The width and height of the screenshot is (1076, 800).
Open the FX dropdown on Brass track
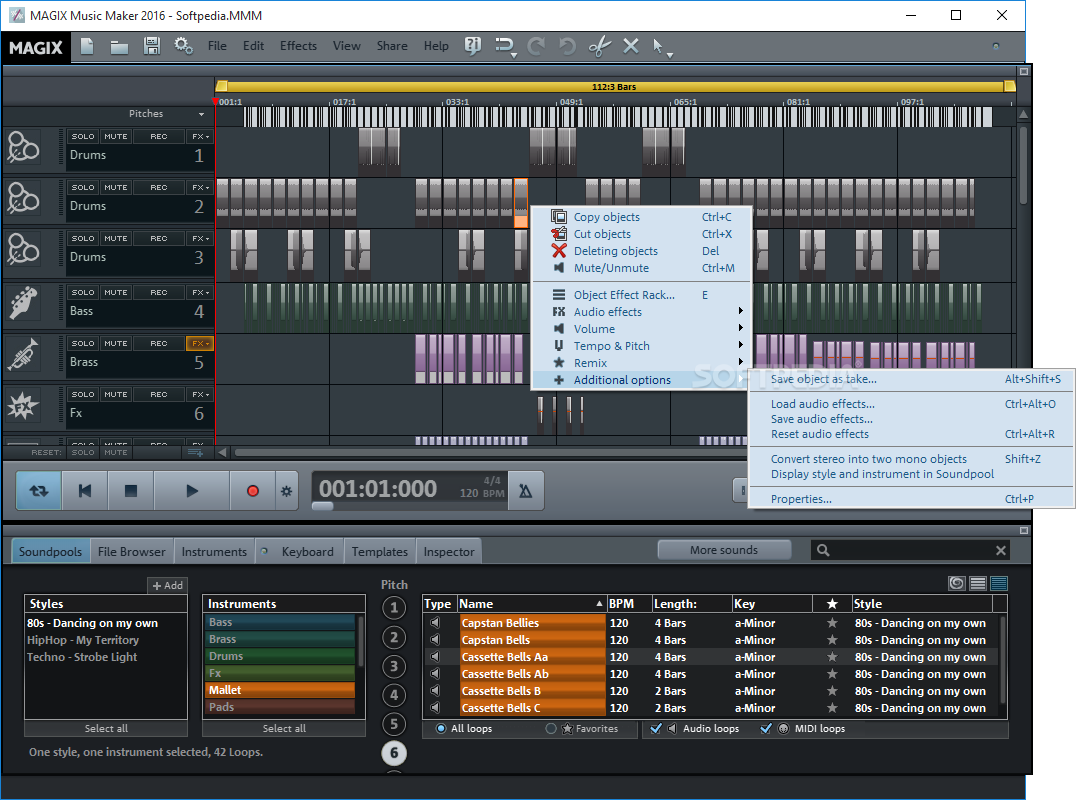[x=200, y=343]
